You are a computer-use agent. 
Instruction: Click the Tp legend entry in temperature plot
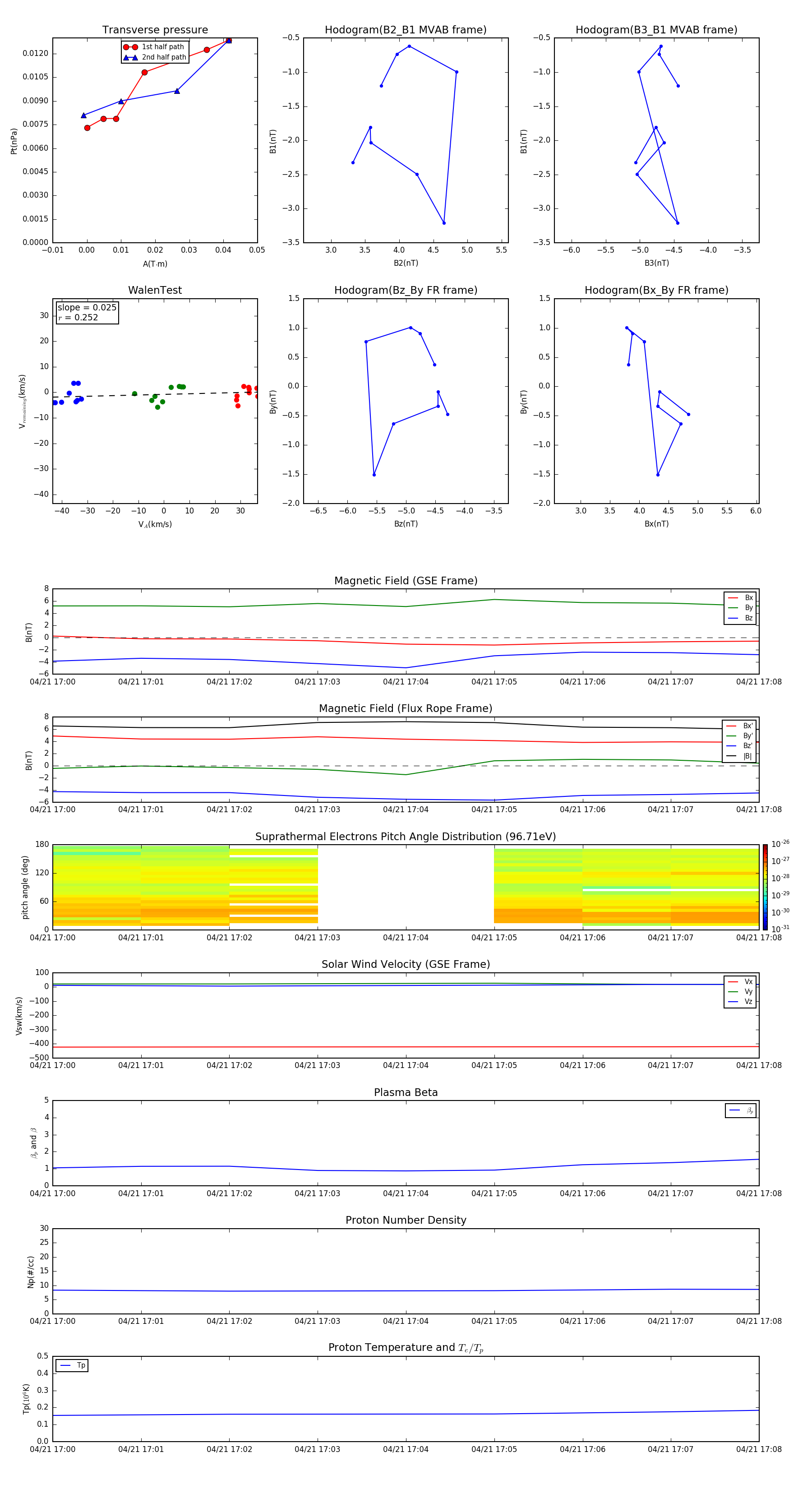72,1365
